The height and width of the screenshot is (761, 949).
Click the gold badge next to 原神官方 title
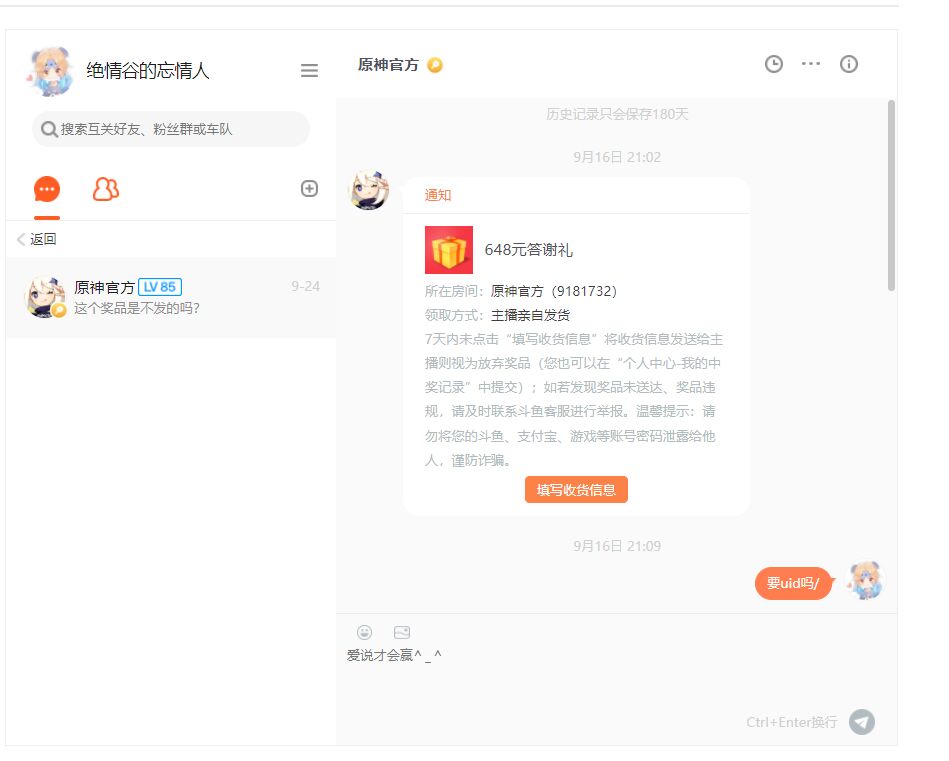pyautogui.click(x=435, y=65)
